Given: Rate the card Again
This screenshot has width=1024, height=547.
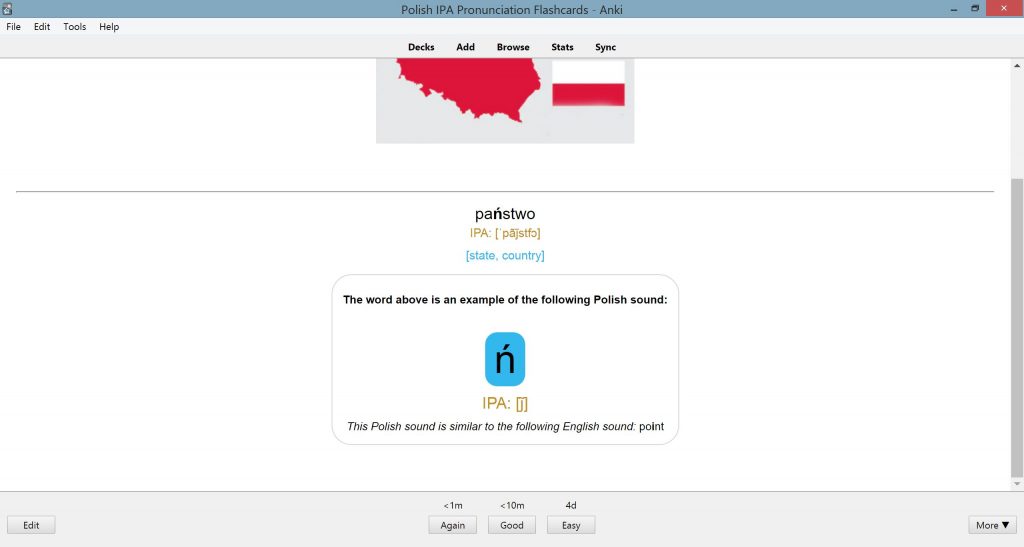Looking at the screenshot, I should click(x=453, y=525).
